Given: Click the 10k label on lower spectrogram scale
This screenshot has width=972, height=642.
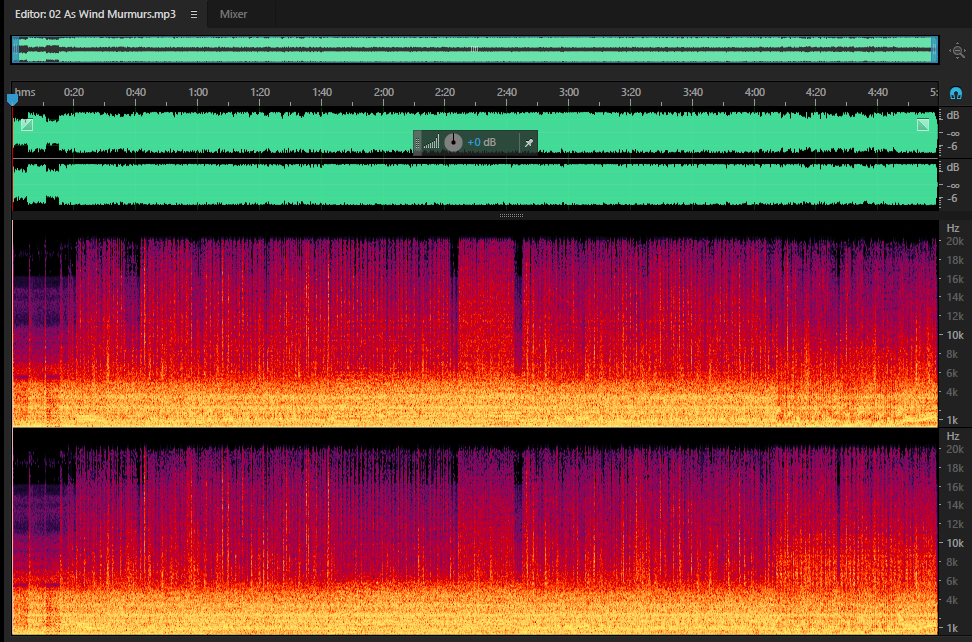Looking at the screenshot, I should [955, 543].
